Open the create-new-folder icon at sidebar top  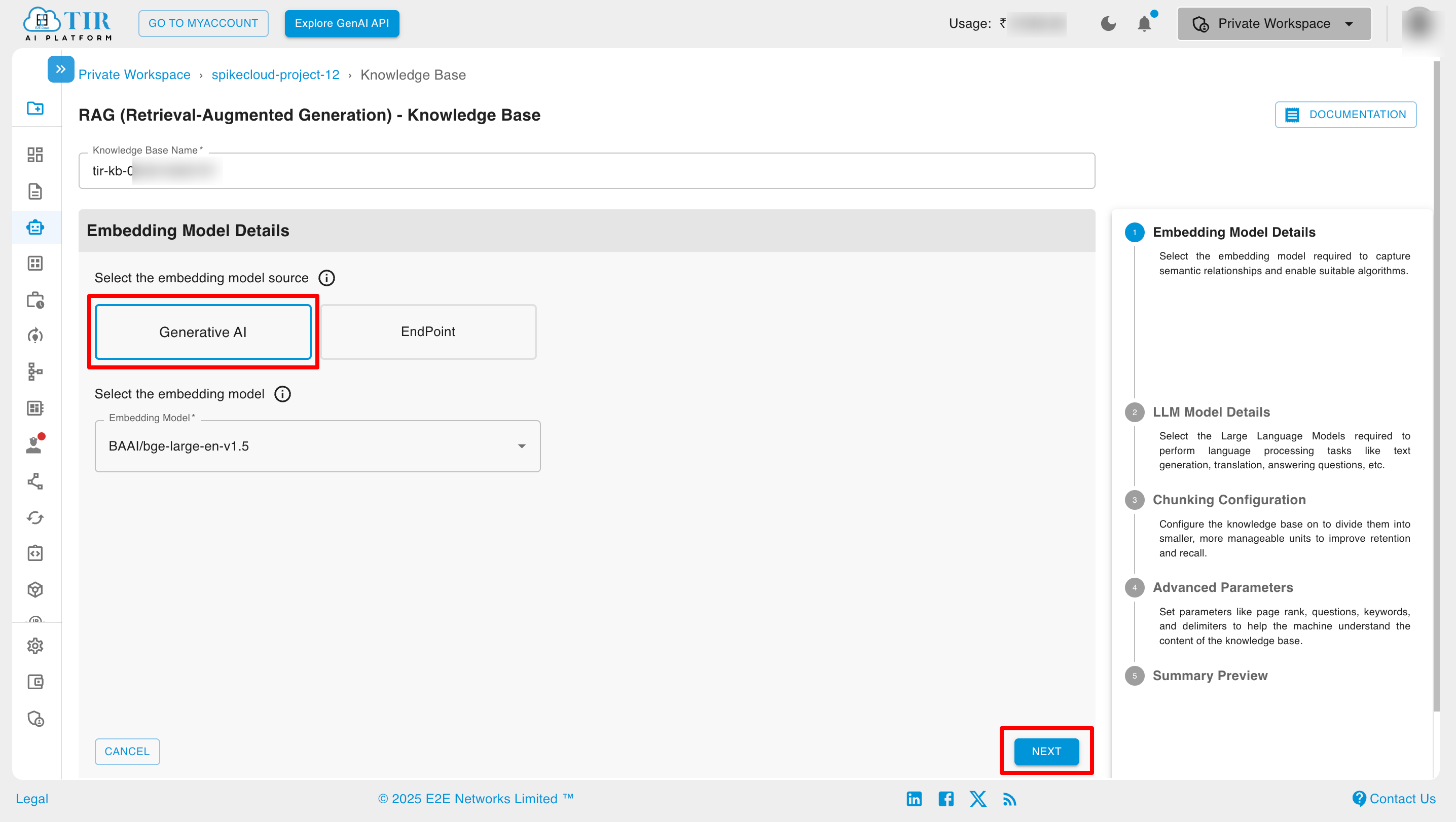(x=35, y=108)
